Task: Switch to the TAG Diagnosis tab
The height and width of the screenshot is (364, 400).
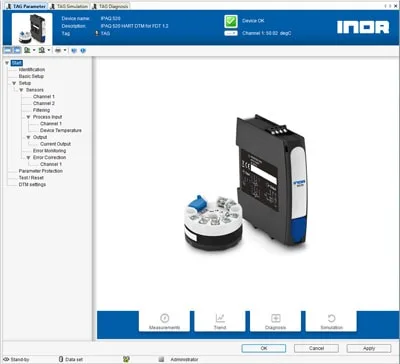Action: pyautogui.click(x=110, y=6)
